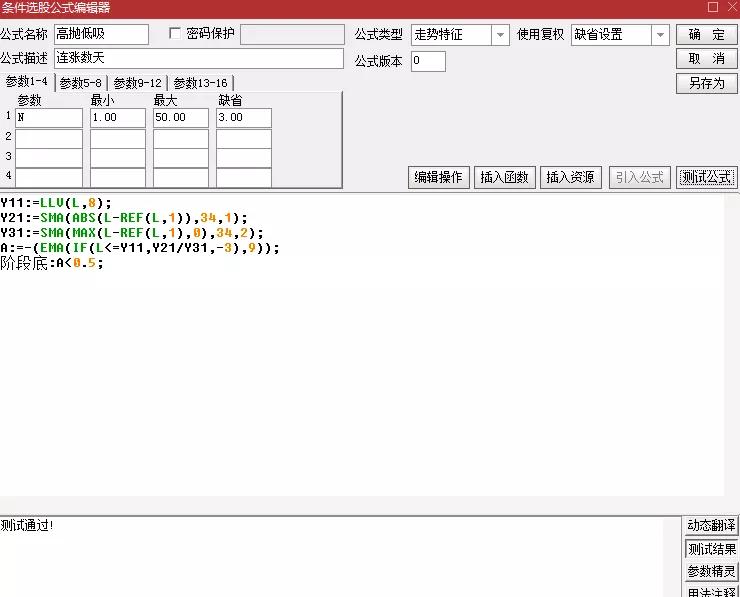The height and width of the screenshot is (597, 740).
Task: Click the 插入函数 button
Action: 505,177
